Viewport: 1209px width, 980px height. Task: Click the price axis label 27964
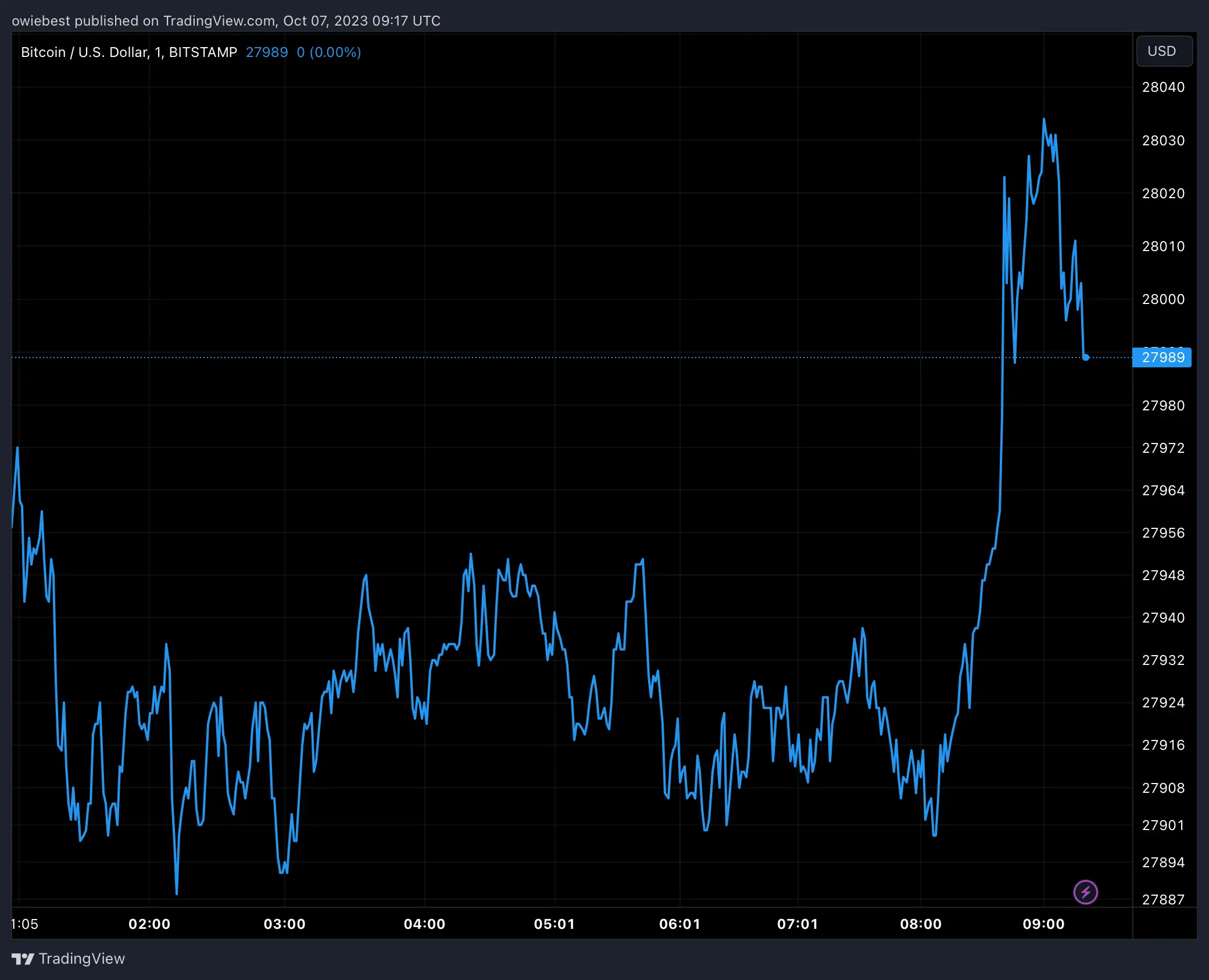(x=1163, y=491)
